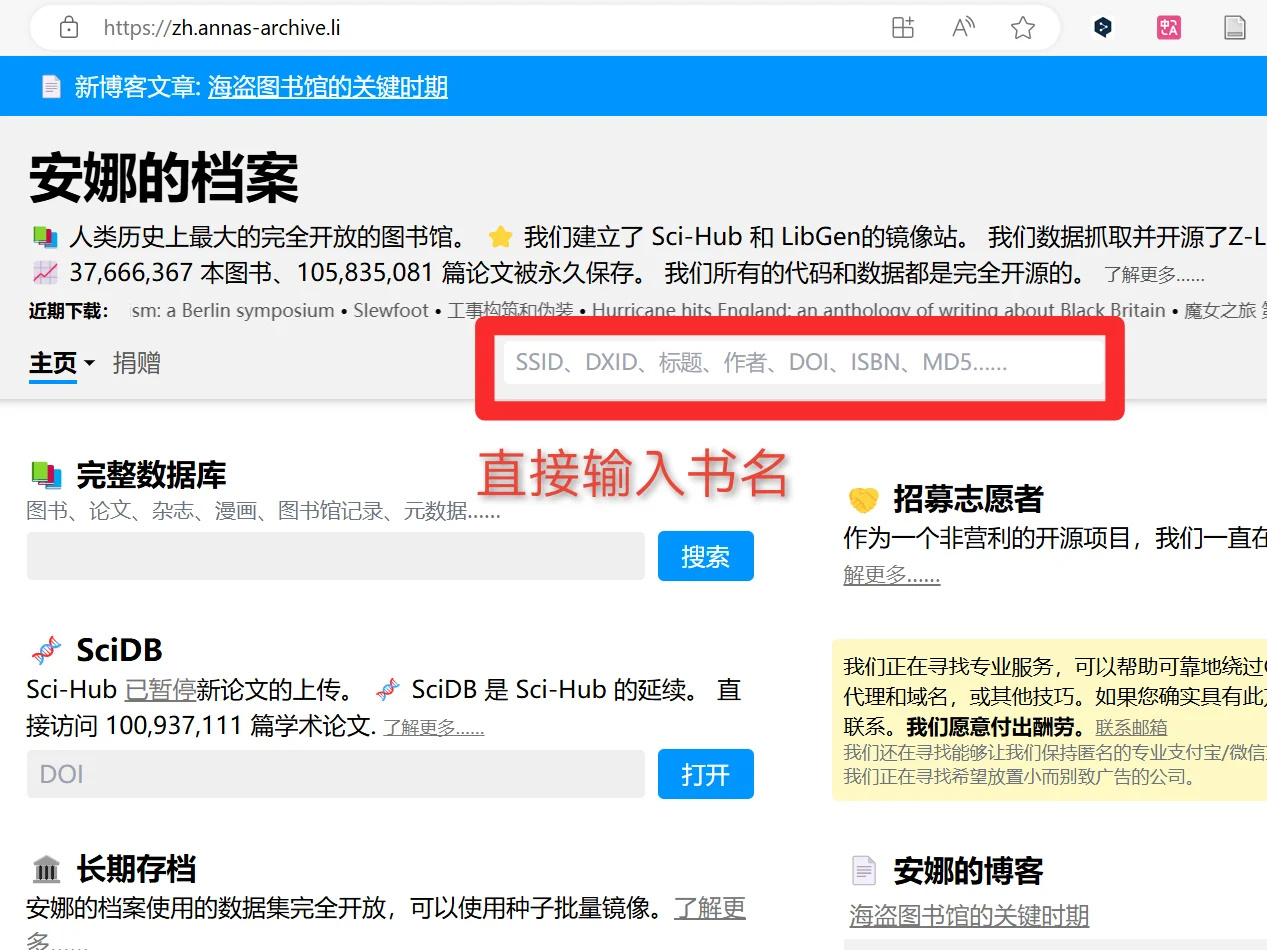Open recent download Hurricane hits England anthology

pos(879,310)
